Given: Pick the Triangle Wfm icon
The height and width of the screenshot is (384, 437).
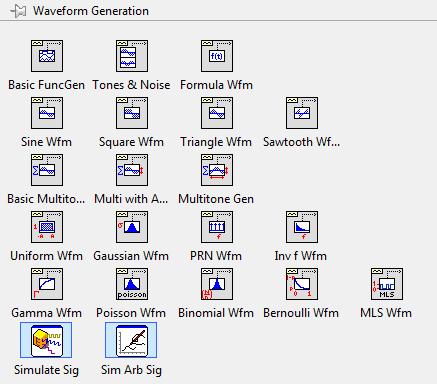Looking at the screenshot, I should point(217,113).
